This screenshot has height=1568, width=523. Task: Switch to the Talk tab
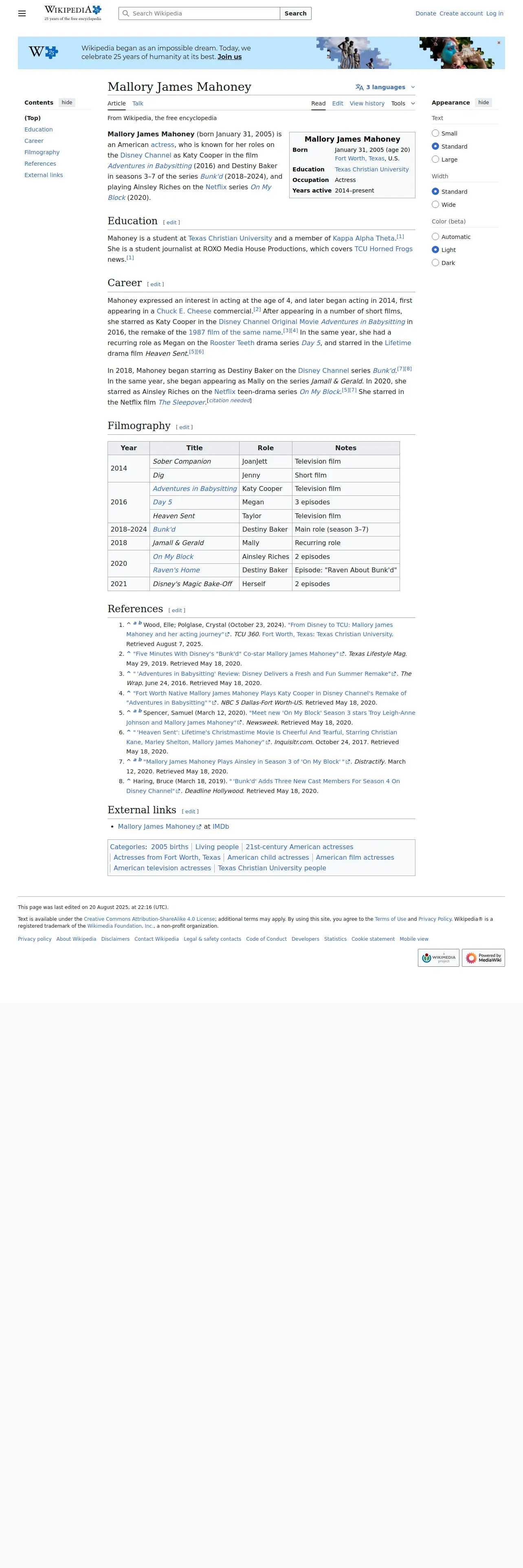138,103
